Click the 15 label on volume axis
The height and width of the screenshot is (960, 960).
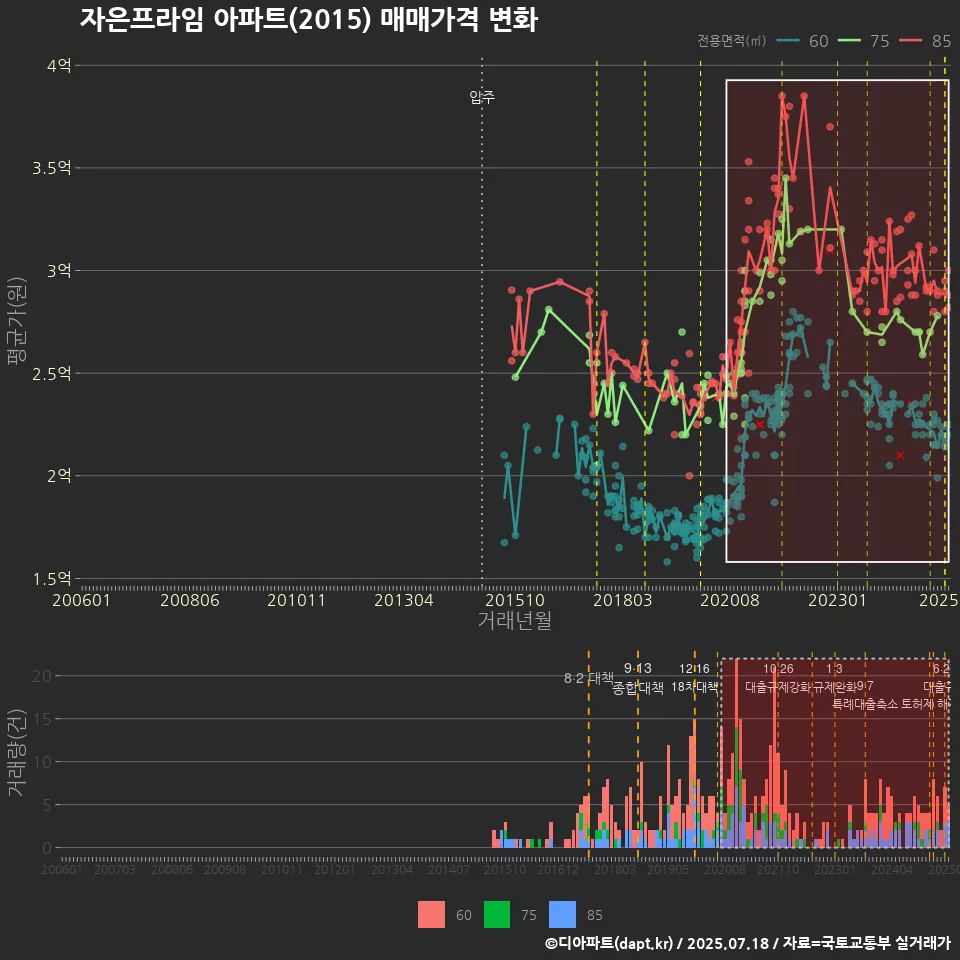coord(42,719)
